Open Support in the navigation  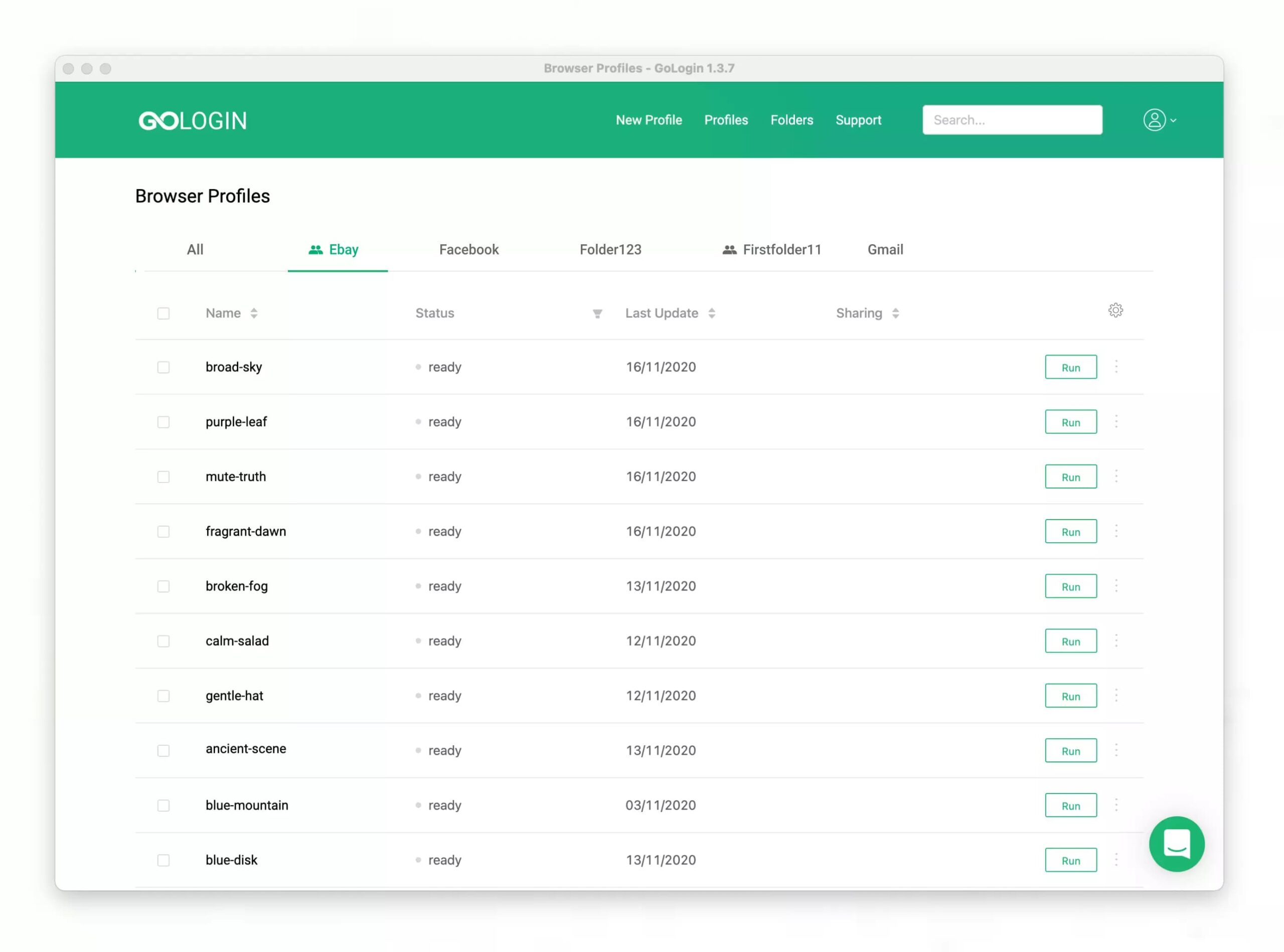(x=858, y=120)
